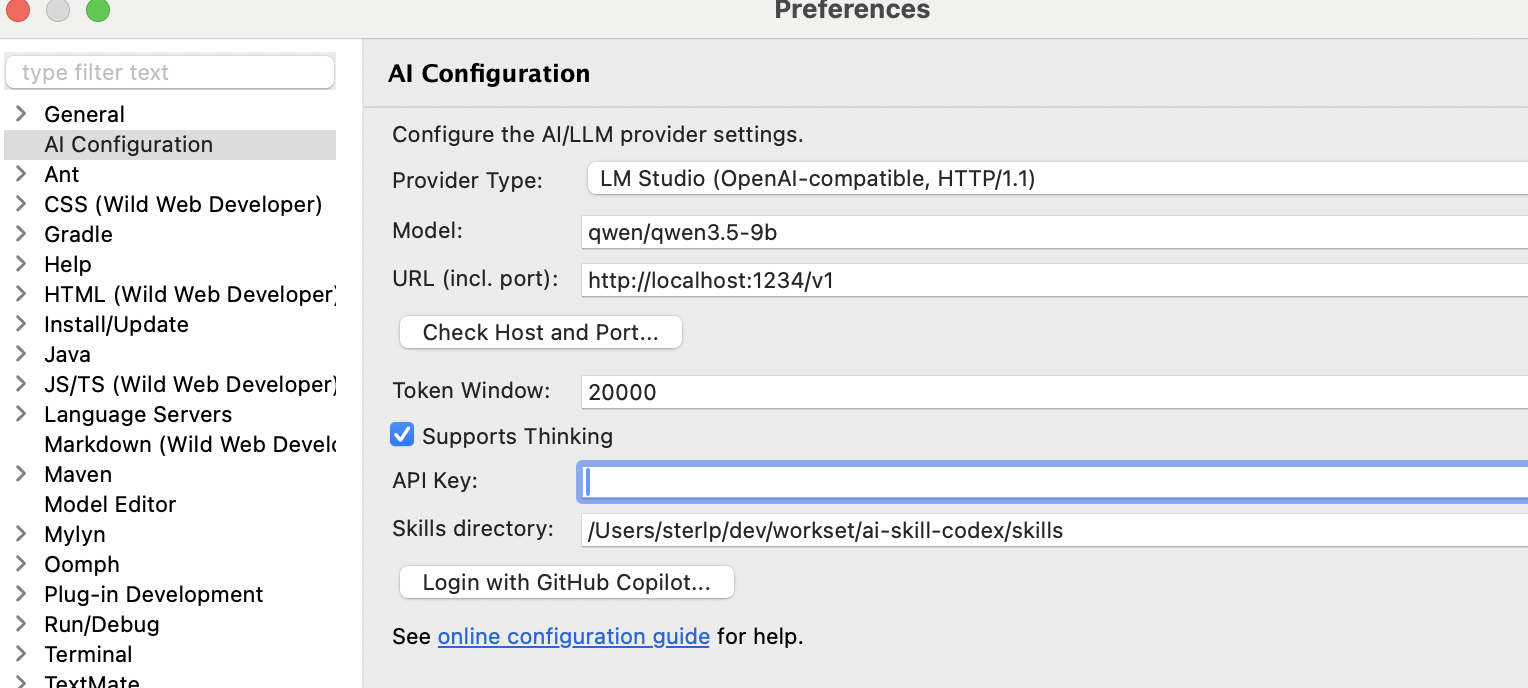Open Markdown (Wild Web Developer) page
Viewport: 1528px width, 688px height.
pos(189,444)
